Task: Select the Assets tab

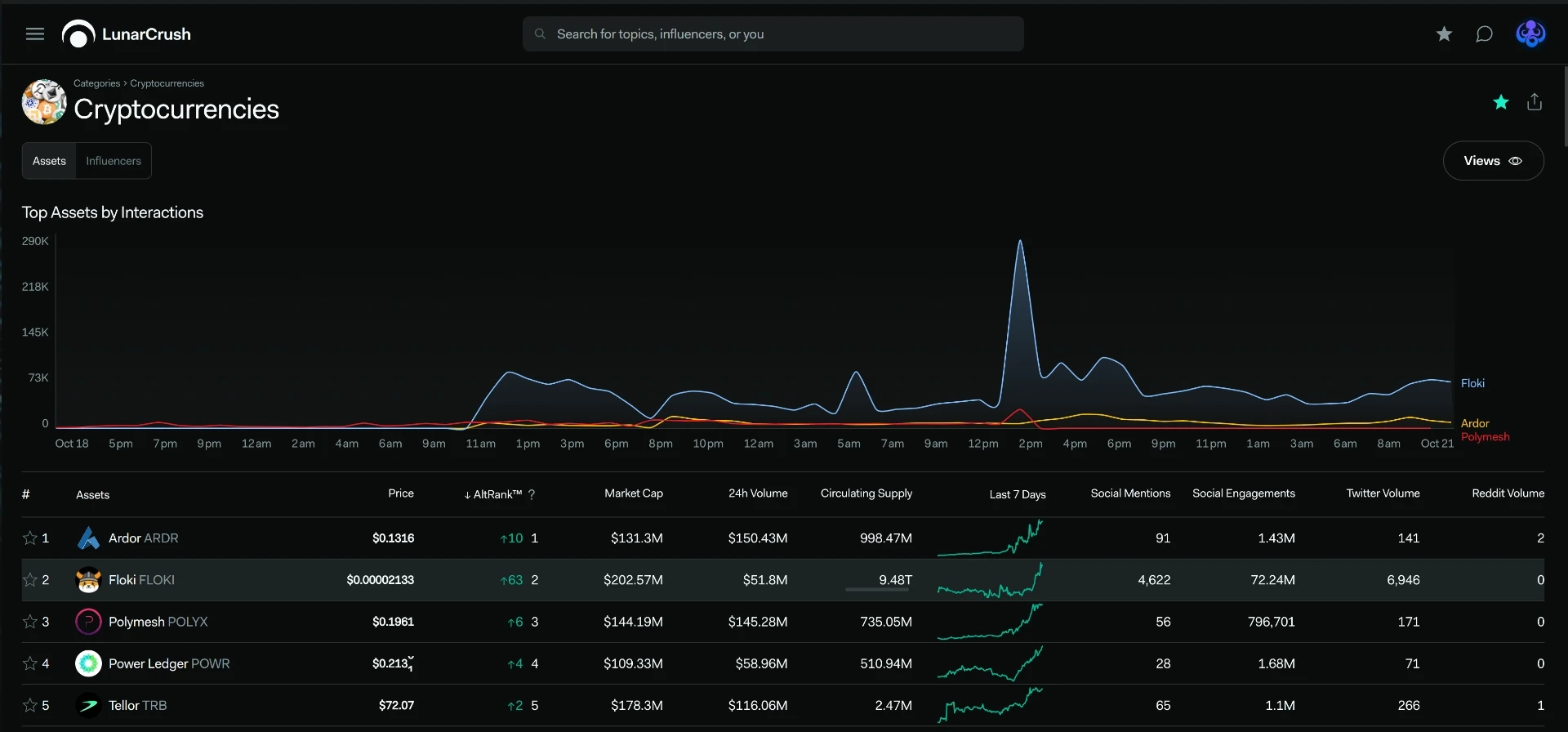Action: pos(49,161)
